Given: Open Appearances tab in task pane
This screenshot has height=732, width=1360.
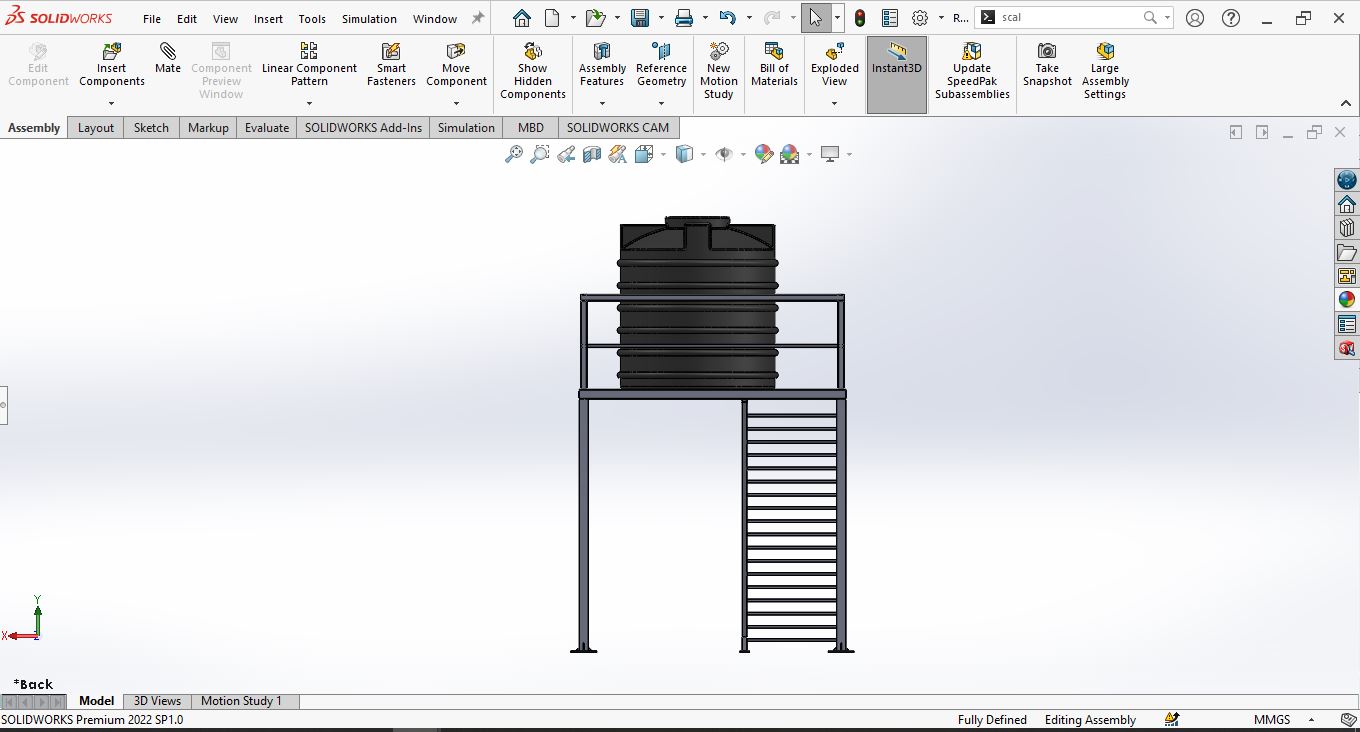Looking at the screenshot, I should (1347, 300).
